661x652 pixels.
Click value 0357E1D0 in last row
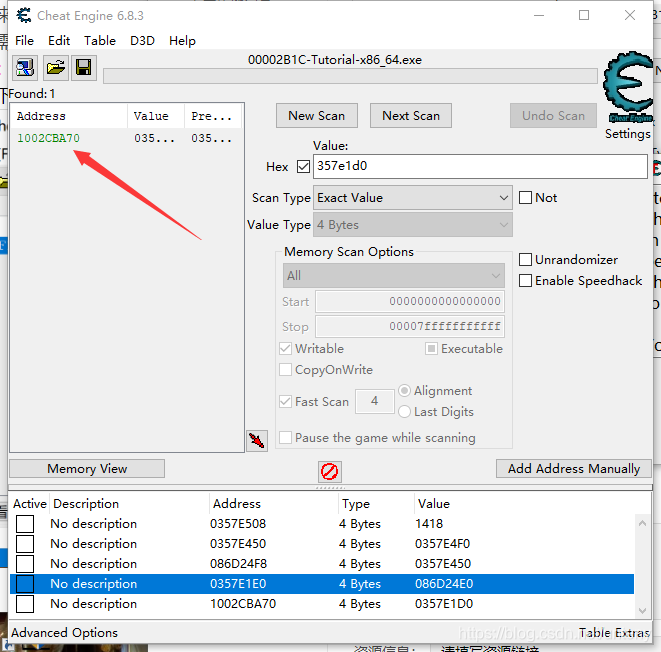click(x=444, y=604)
